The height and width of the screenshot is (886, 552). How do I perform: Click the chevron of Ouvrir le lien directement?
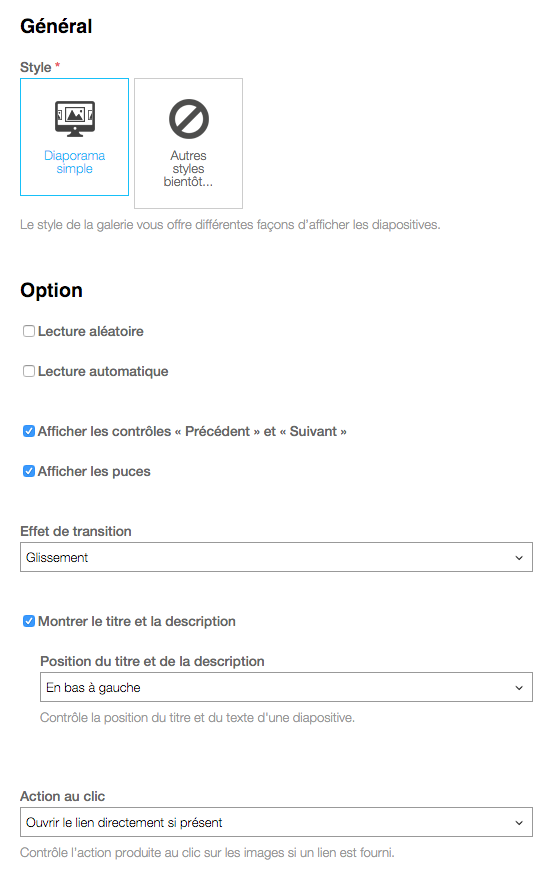tap(519, 823)
